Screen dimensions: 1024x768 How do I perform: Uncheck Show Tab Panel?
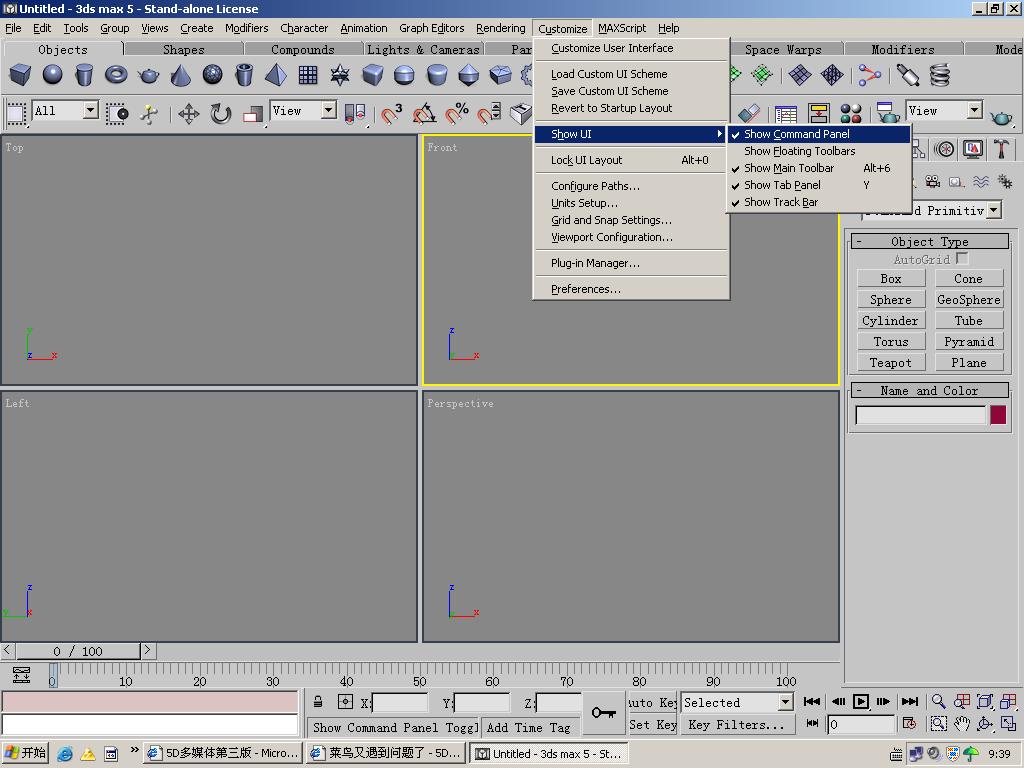(x=819, y=185)
